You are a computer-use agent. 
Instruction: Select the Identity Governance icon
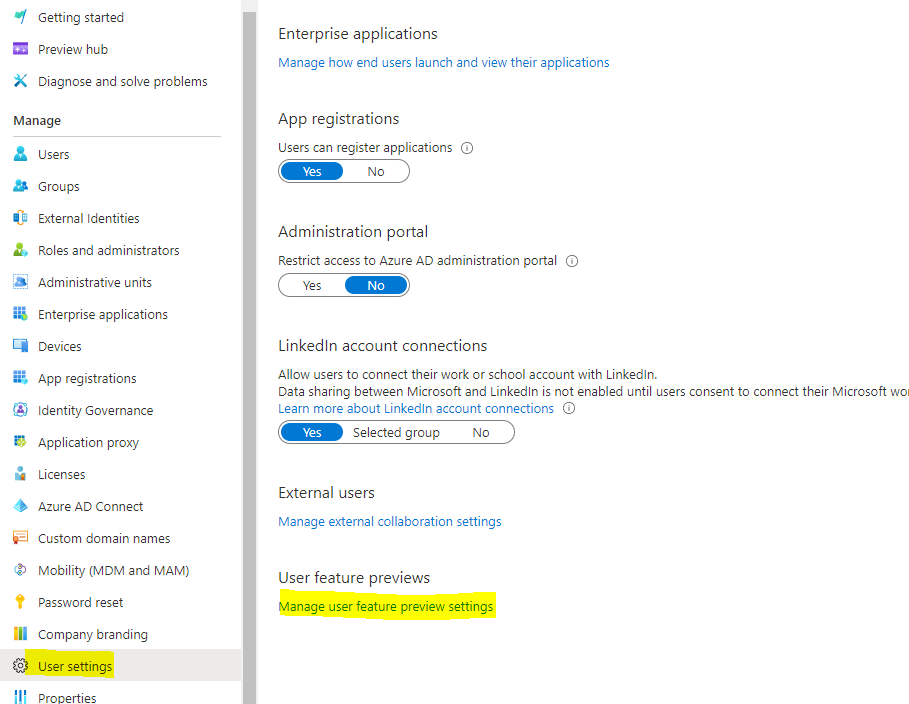point(20,410)
